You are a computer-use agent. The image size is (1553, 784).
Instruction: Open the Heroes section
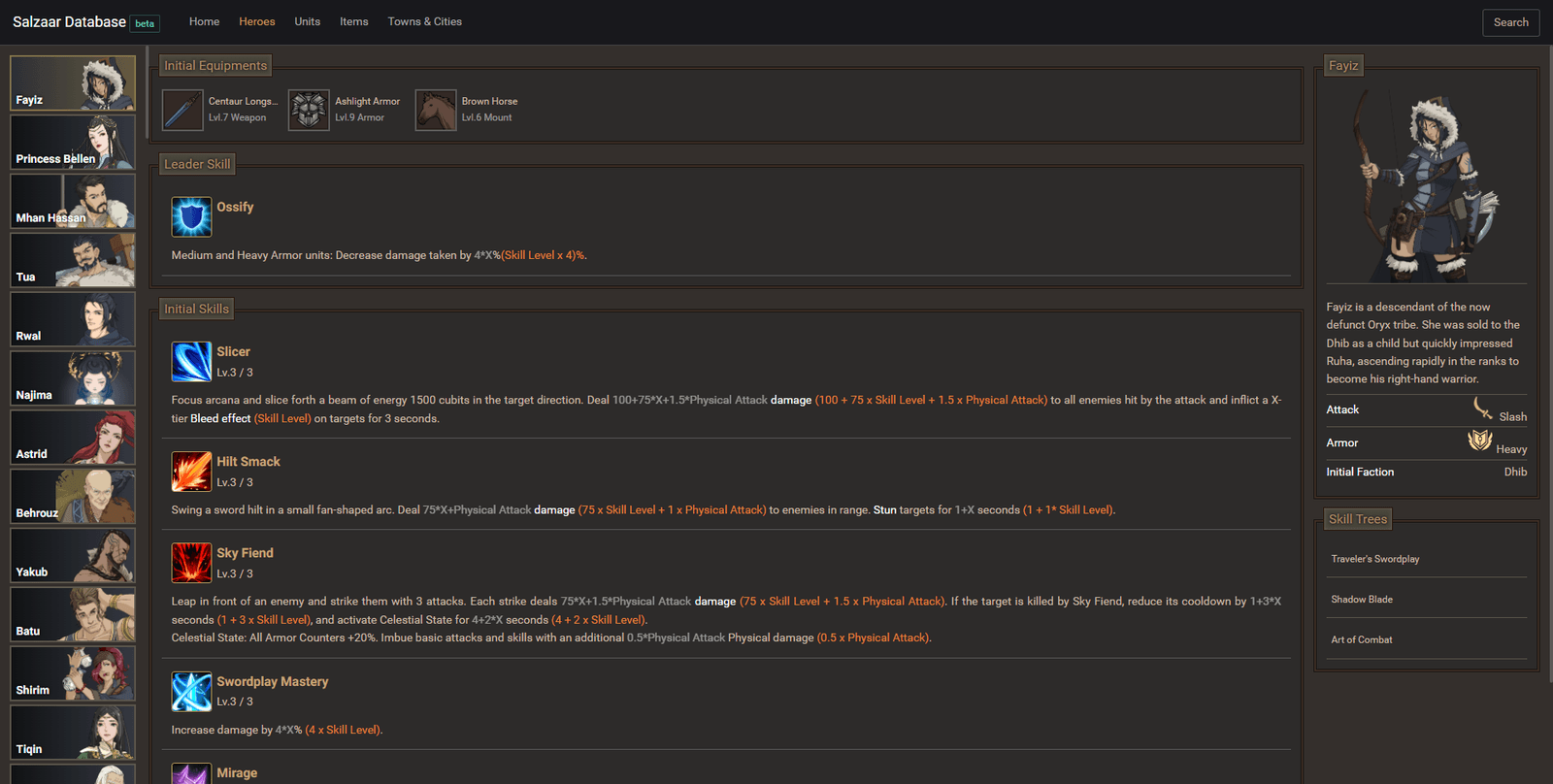coord(257,21)
